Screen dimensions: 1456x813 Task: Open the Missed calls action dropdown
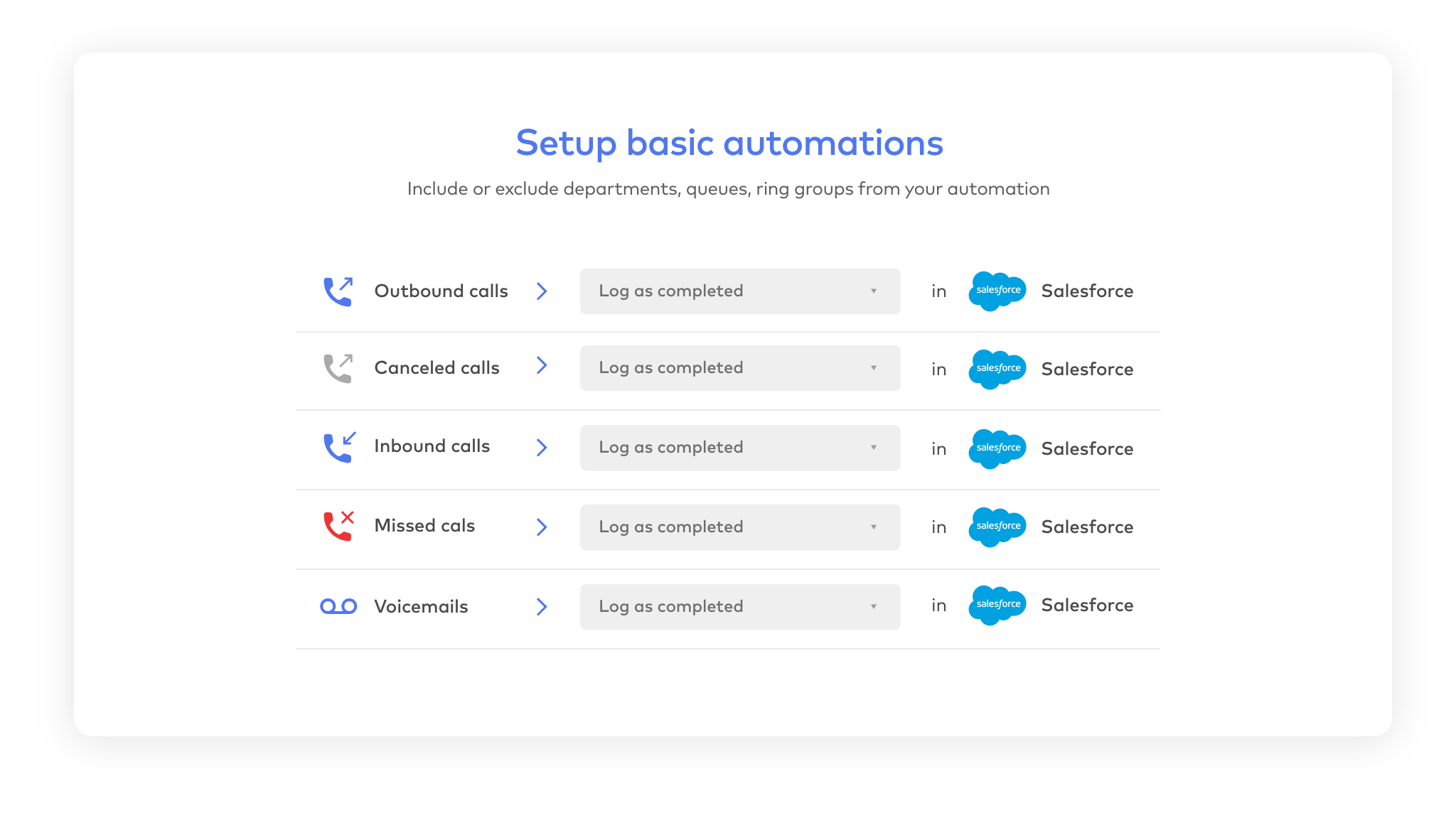[x=739, y=527]
